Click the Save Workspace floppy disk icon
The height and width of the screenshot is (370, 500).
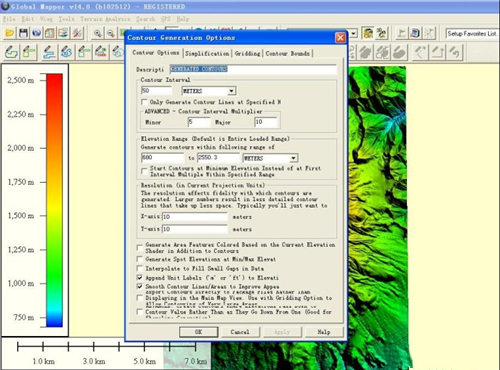[23, 33]
